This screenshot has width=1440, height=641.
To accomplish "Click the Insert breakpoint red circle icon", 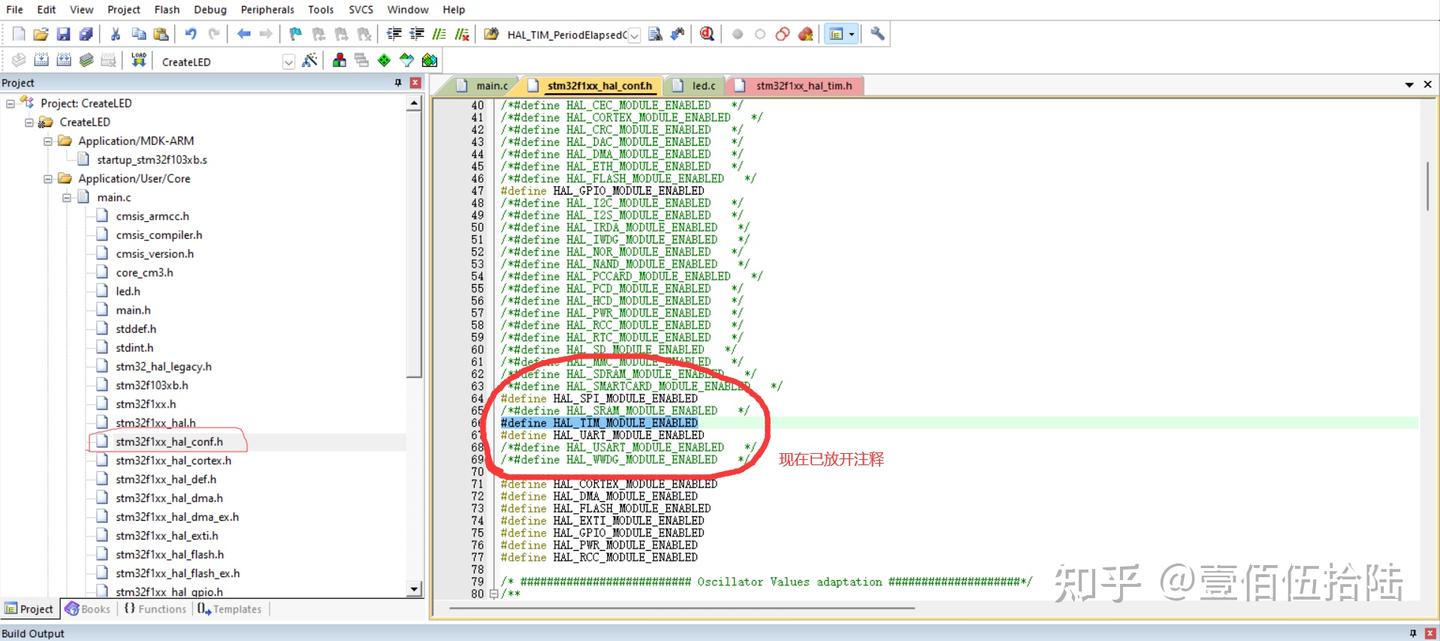I will 737,34.
